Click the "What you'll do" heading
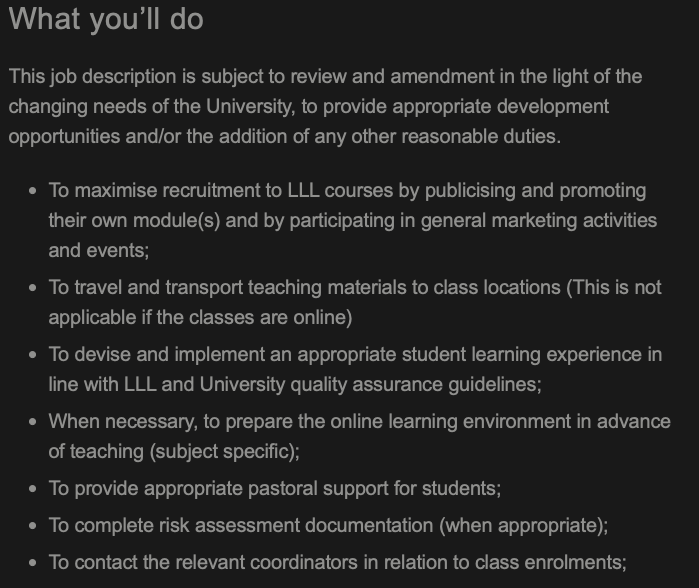Screen dimensions: 699x588 click(106, 19)
